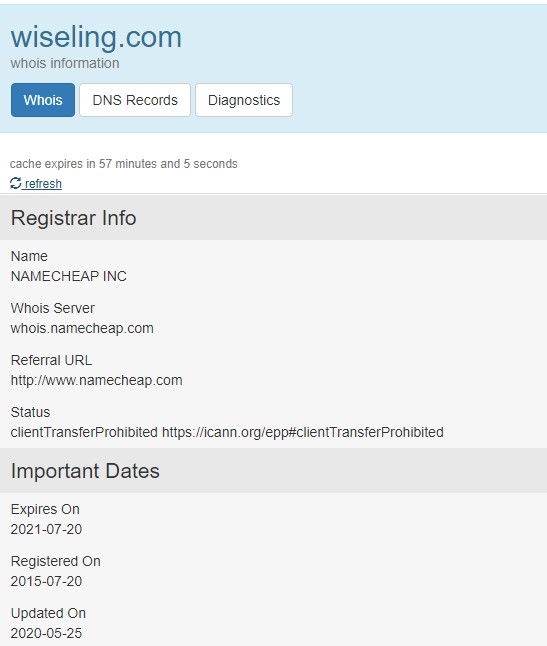Select the updated date 2020-05-25
This screenshot has width=547, height=646.
point(47,633)
